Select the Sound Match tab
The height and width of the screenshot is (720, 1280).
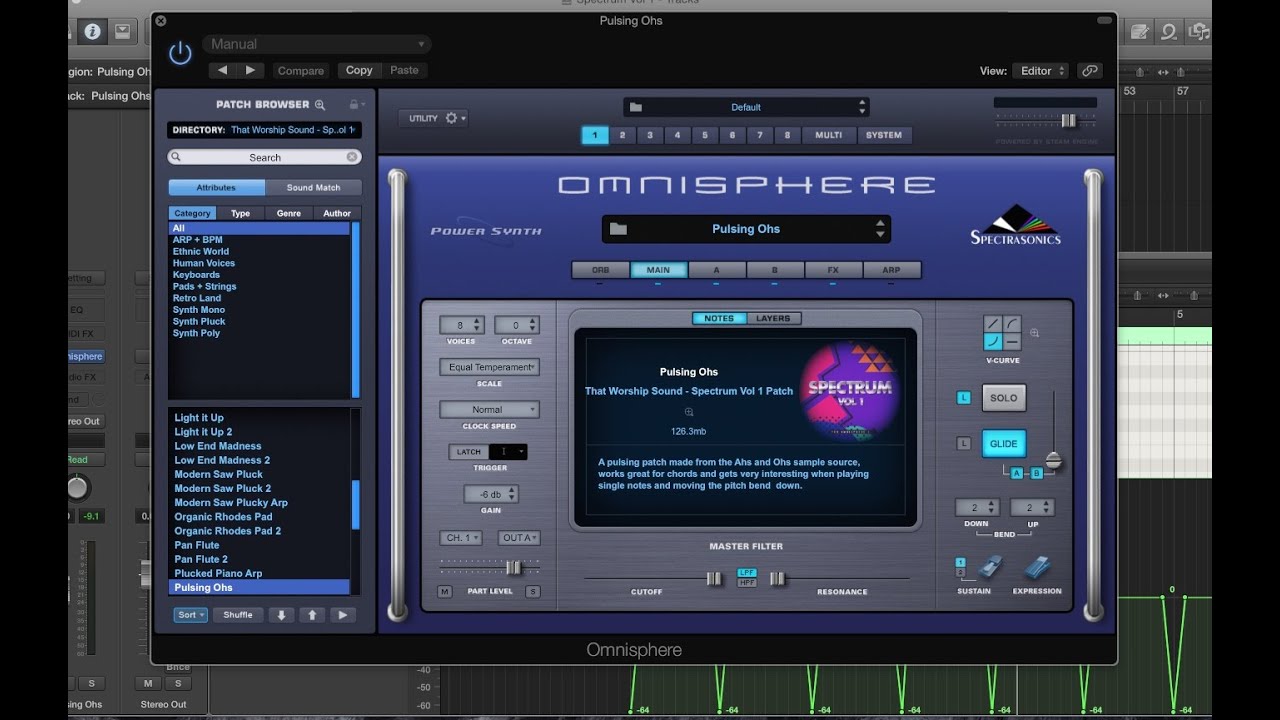(314, 187)
